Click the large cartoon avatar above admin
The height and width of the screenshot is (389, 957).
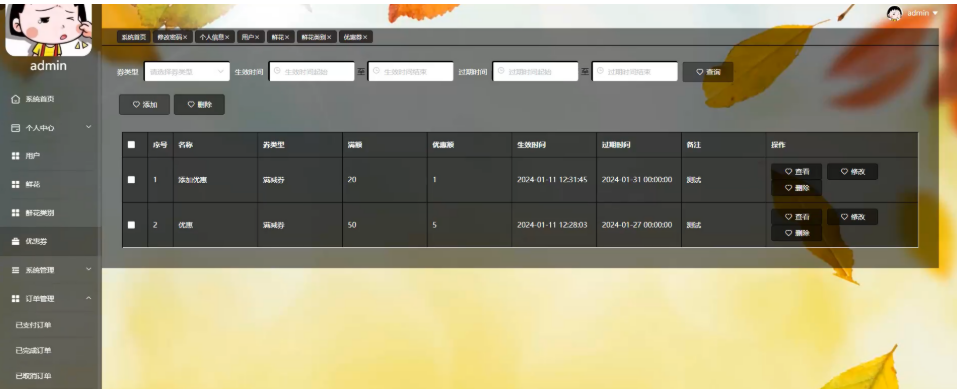[x=49, y=29]
